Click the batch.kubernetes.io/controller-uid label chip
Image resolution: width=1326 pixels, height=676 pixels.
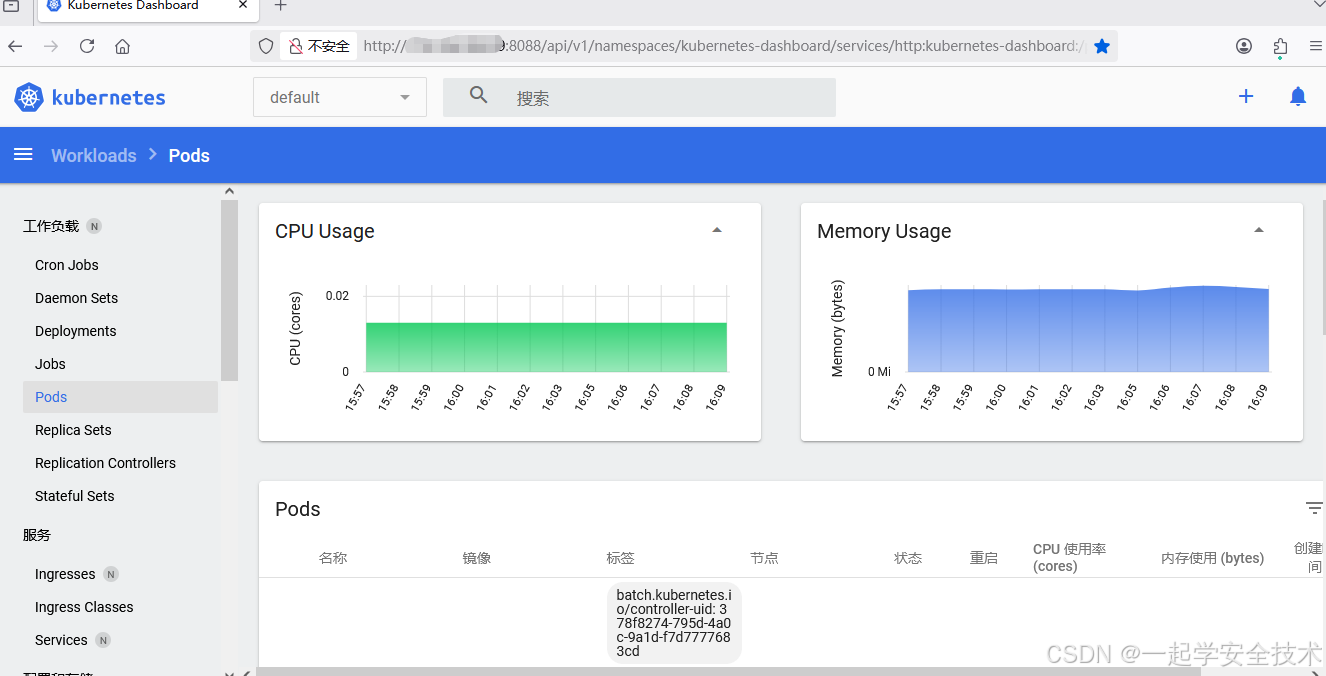click(674, 623)
